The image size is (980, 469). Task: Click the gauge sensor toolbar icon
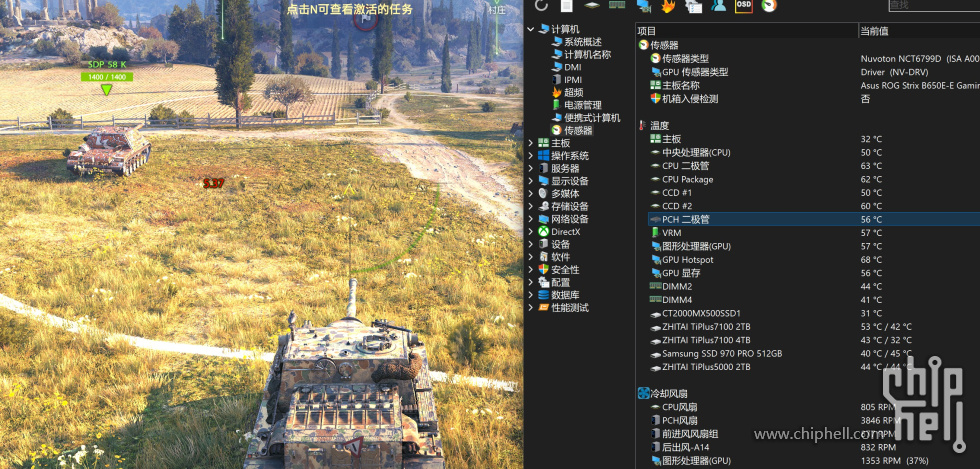pos(769,6)
